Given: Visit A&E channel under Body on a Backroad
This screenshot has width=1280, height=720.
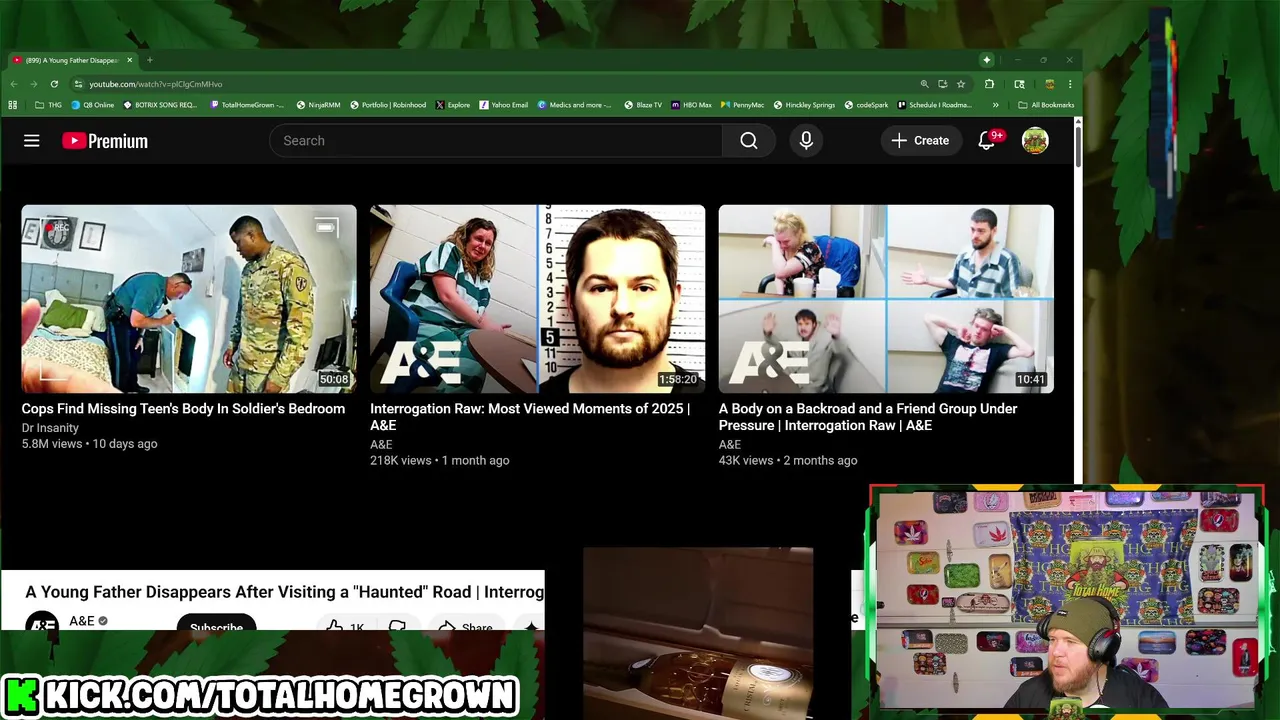Looking at the screenshot, I should (730, 444).
